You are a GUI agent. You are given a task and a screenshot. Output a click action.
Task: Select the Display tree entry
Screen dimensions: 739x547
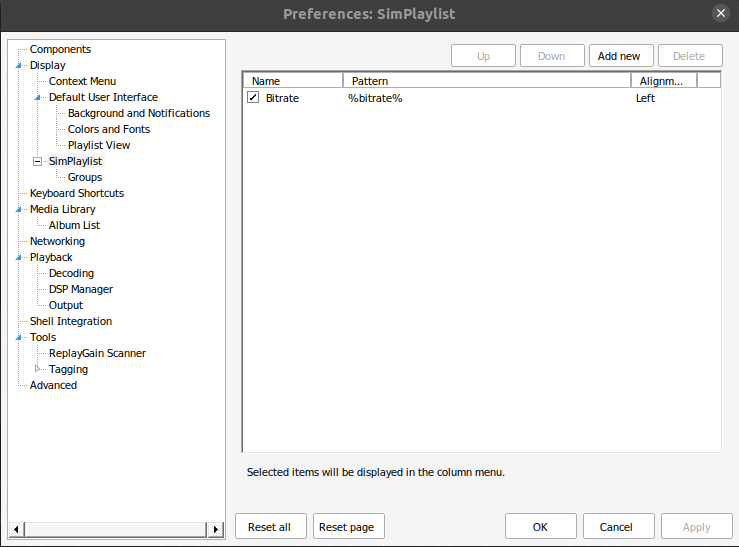point(48,65)
